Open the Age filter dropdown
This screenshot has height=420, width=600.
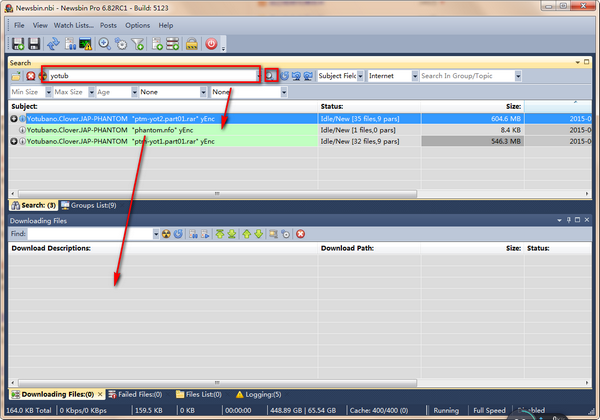(114, 92)
